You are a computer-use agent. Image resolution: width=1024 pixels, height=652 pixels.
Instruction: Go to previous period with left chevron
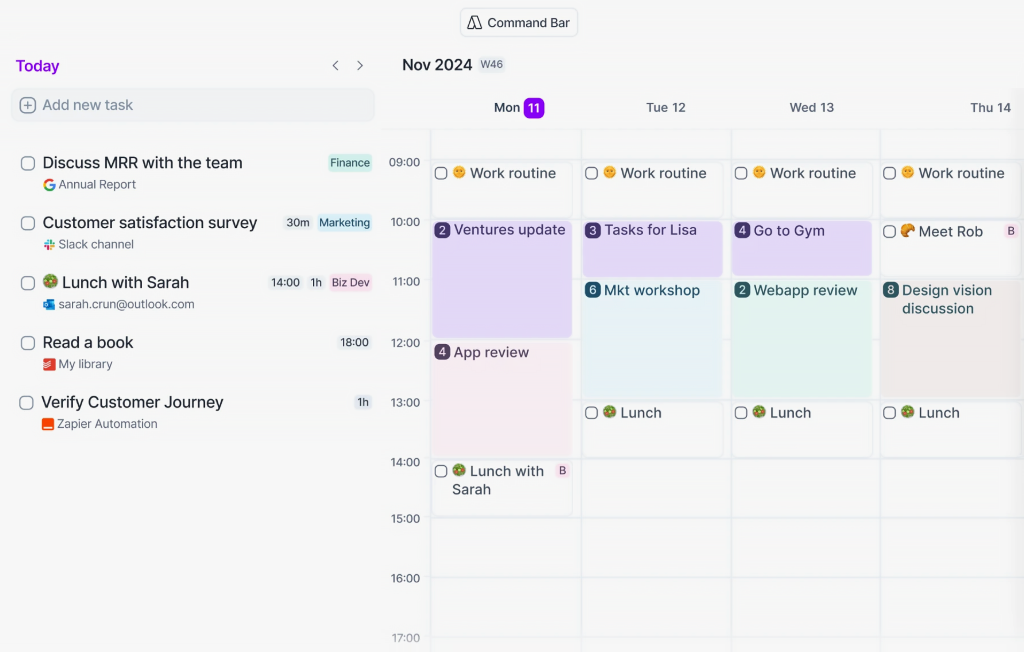click(336, 66)
